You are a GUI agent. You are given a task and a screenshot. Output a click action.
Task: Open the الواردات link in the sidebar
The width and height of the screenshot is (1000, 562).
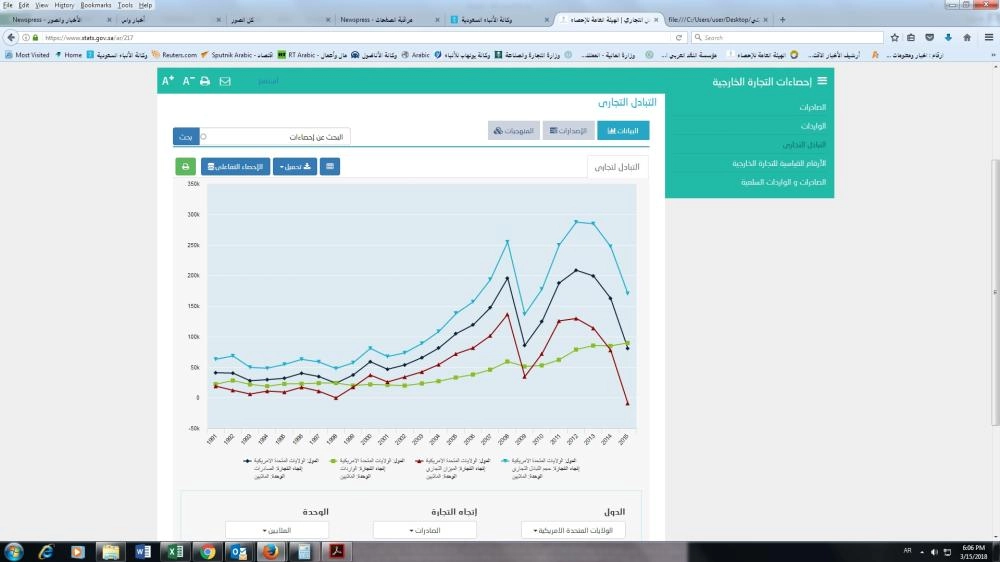point(813,126)
